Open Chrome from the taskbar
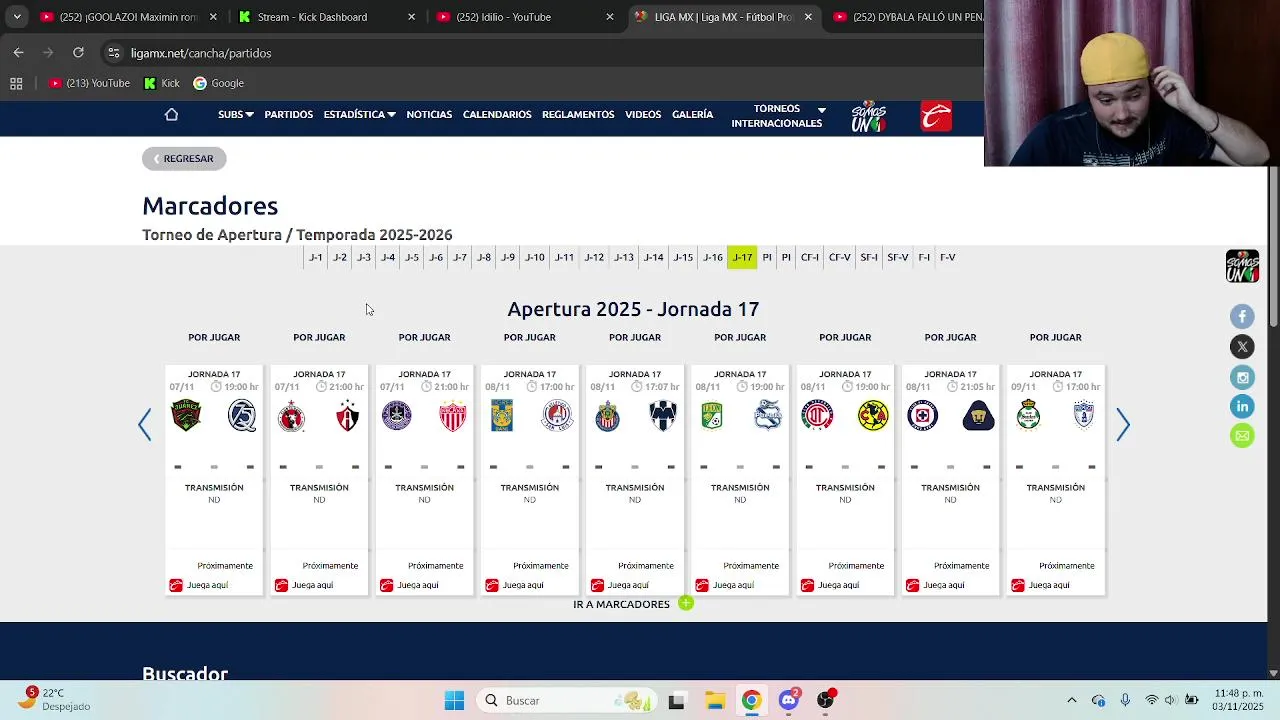The width and height of the screenshot is (1280, 720). point(751,700)
